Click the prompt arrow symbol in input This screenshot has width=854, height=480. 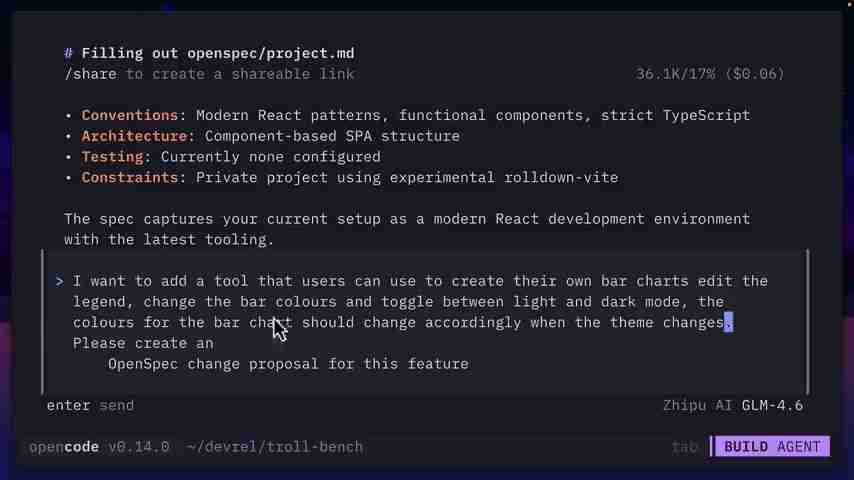(60, 281)
